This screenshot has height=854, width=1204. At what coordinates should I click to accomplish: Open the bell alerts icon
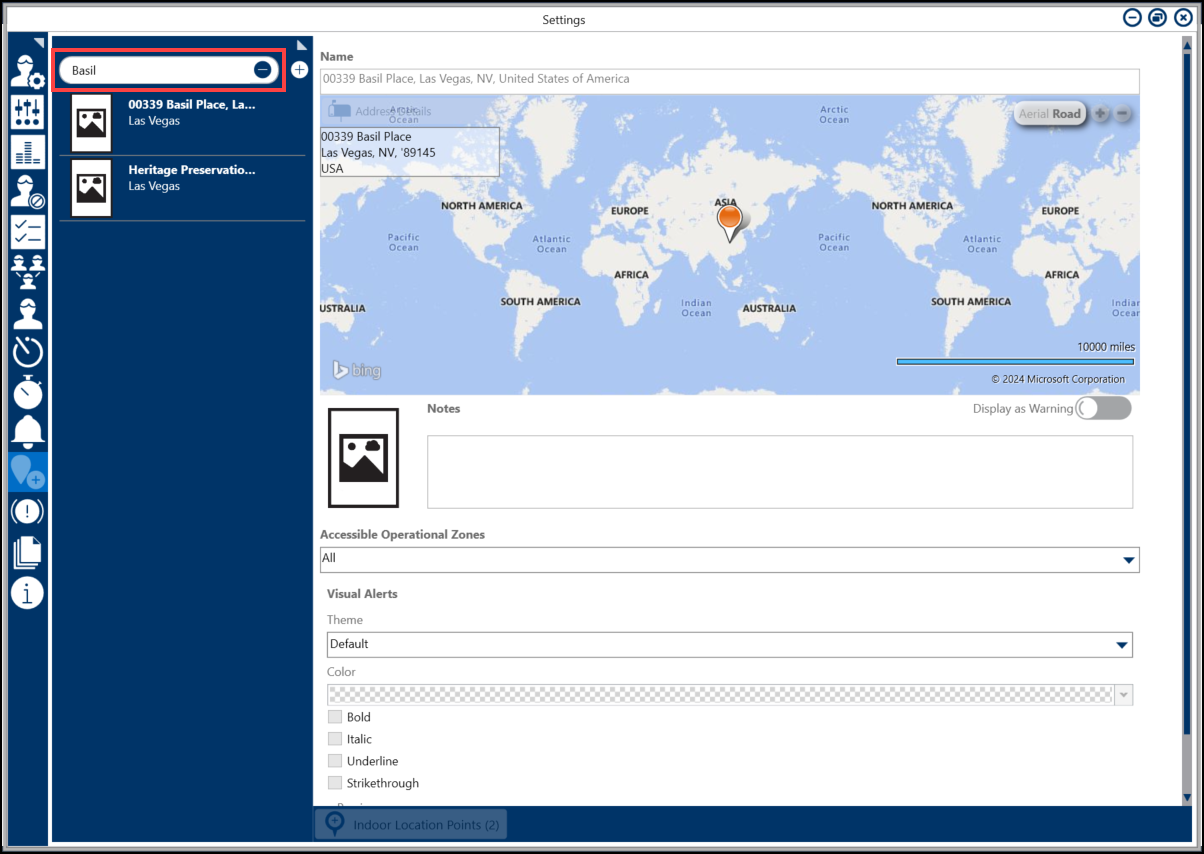(x=27, y=431)
